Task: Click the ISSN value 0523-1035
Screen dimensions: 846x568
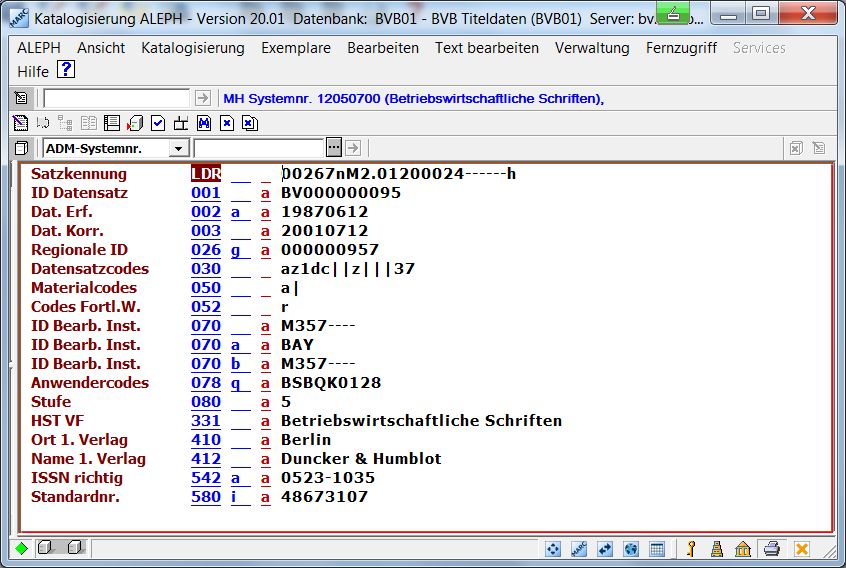Action: pos(327,478)
